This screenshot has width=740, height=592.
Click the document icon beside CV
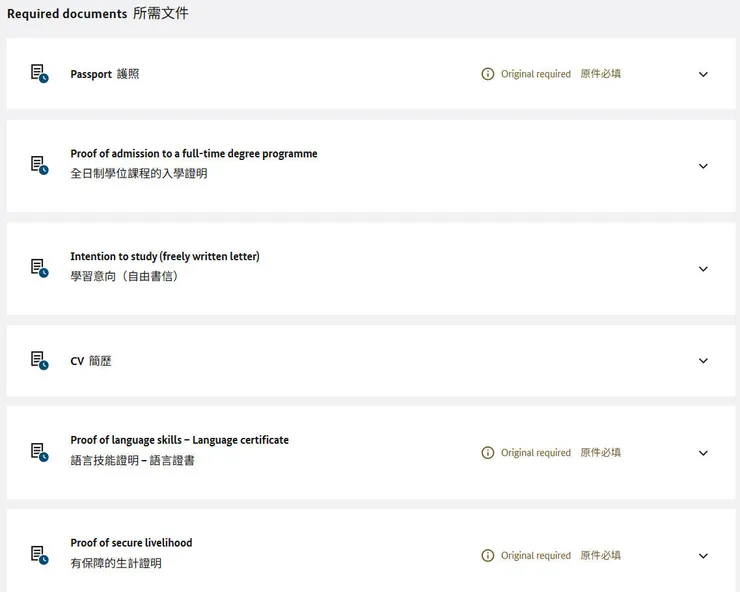[x=39, y=360]
